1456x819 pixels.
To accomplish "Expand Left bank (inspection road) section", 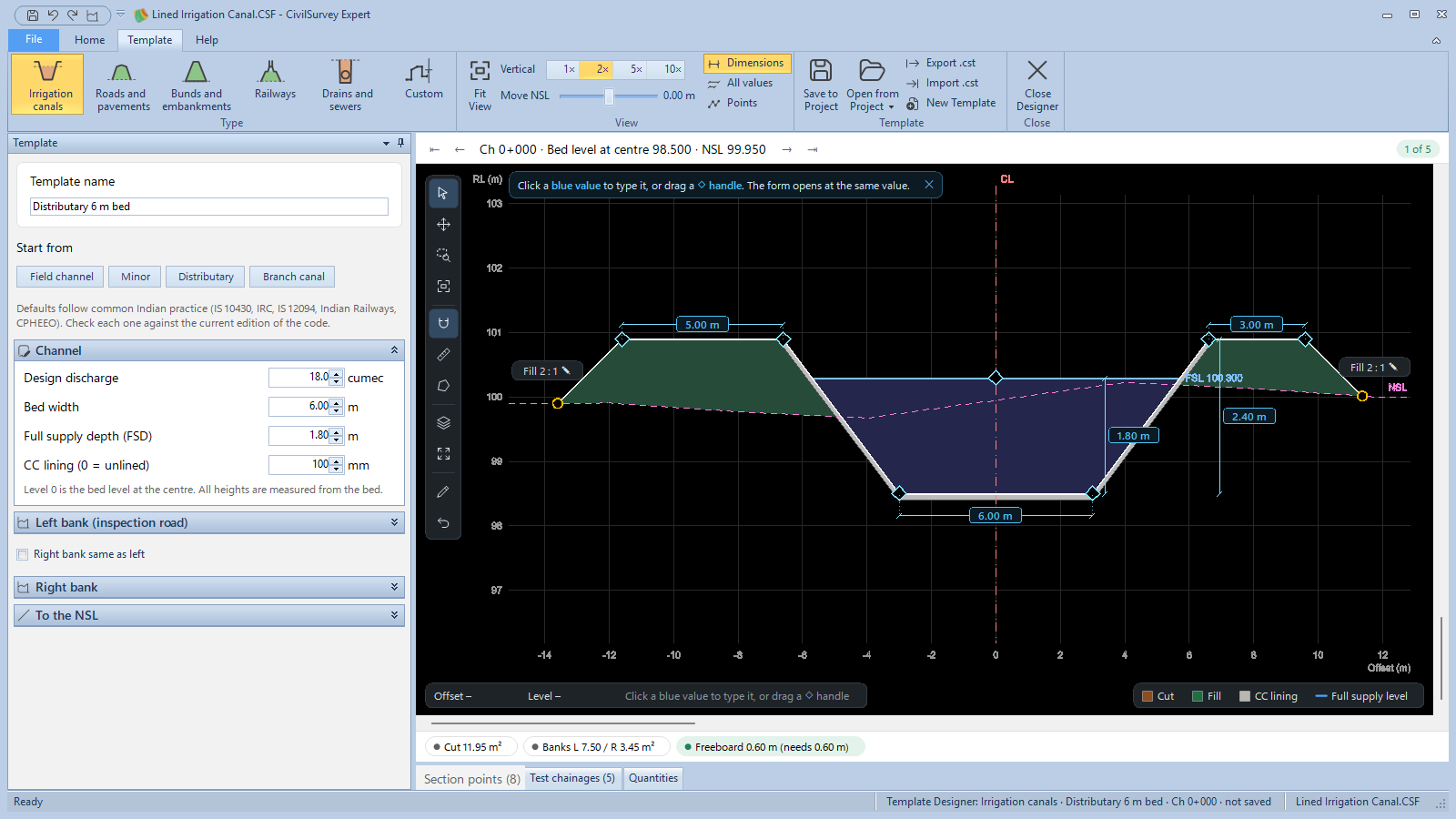I will [209, 522].
